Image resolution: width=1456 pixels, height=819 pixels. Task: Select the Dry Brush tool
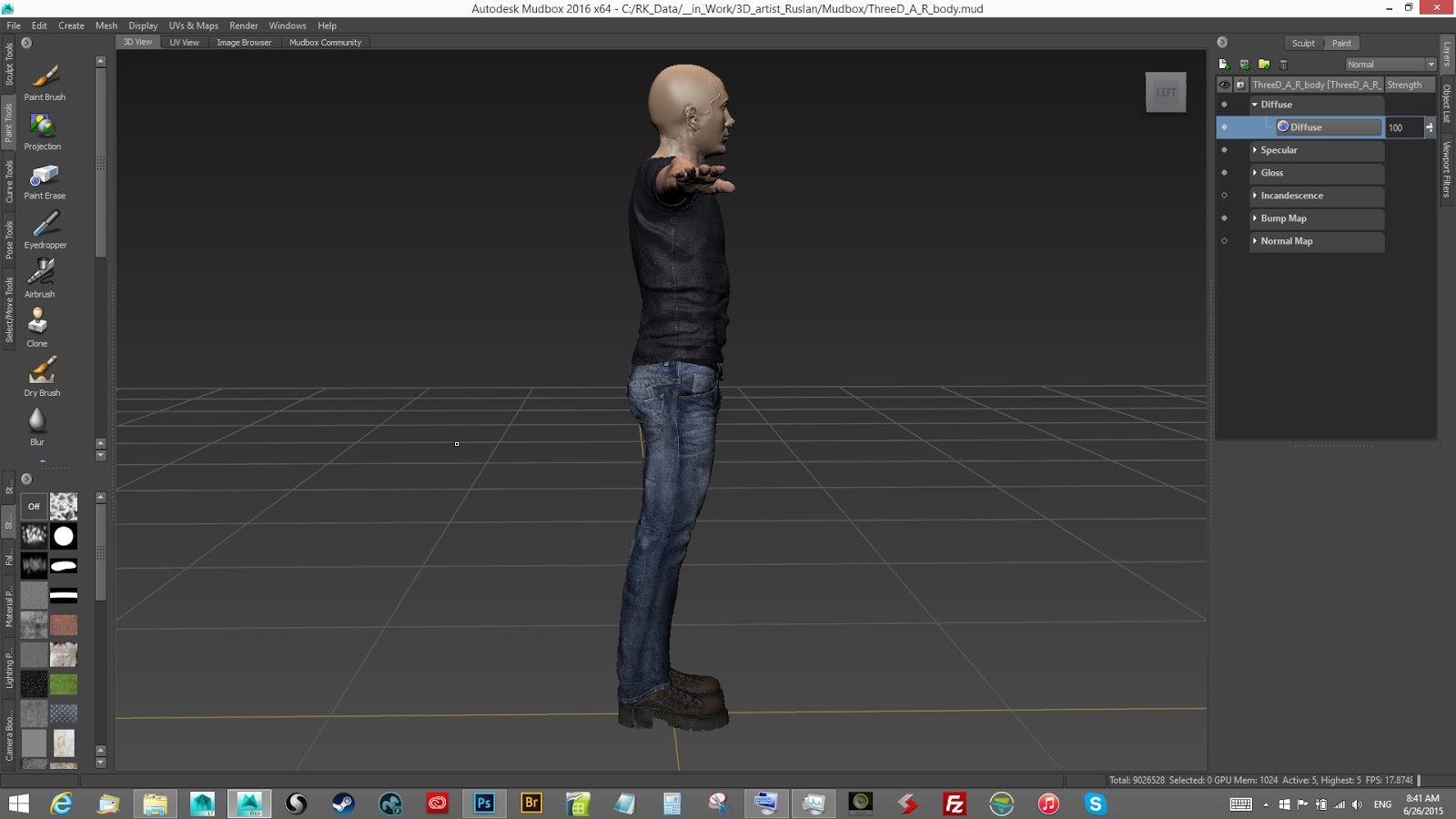(x=42, y=377)
